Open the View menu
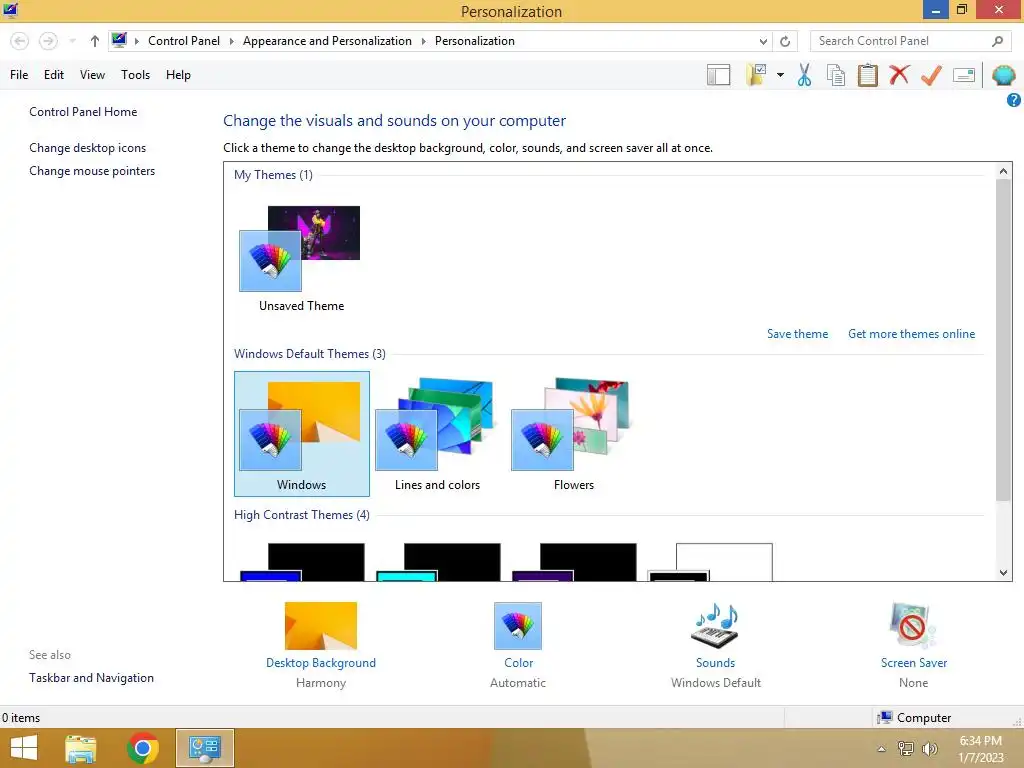This screenshot has height=768, width=1024. 92,74
